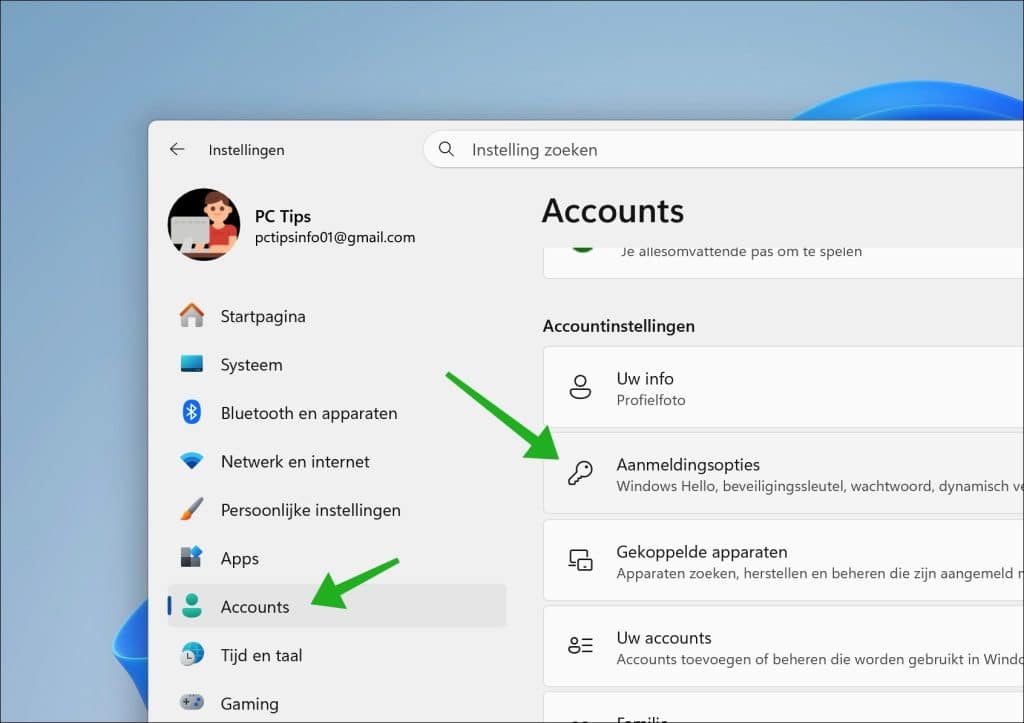Select Netwerk en internet
Screen dimensions: 1024x723
tap(336, 461)
